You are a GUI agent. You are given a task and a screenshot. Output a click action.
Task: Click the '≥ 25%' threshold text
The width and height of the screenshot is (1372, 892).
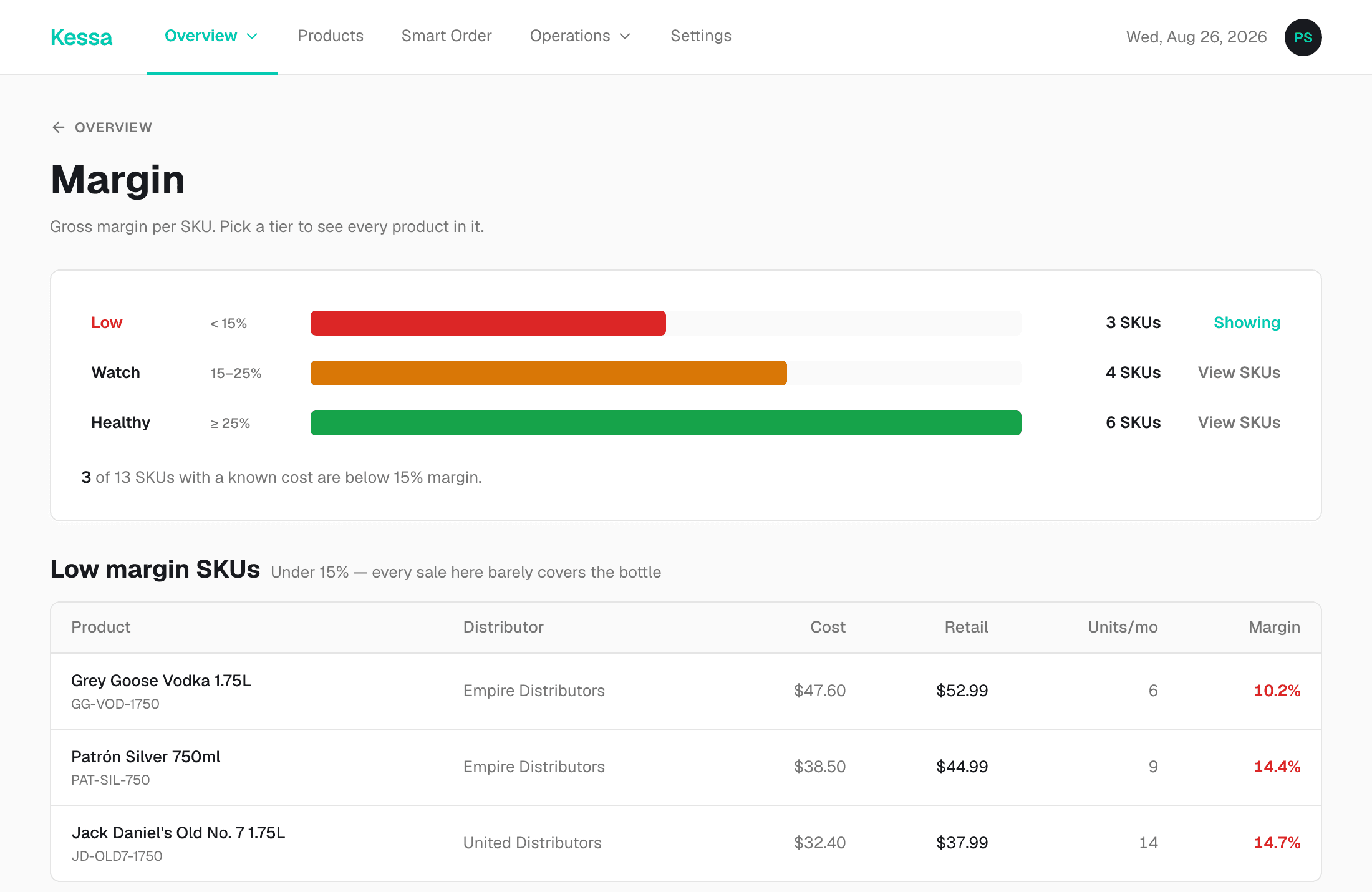point(230,423)
